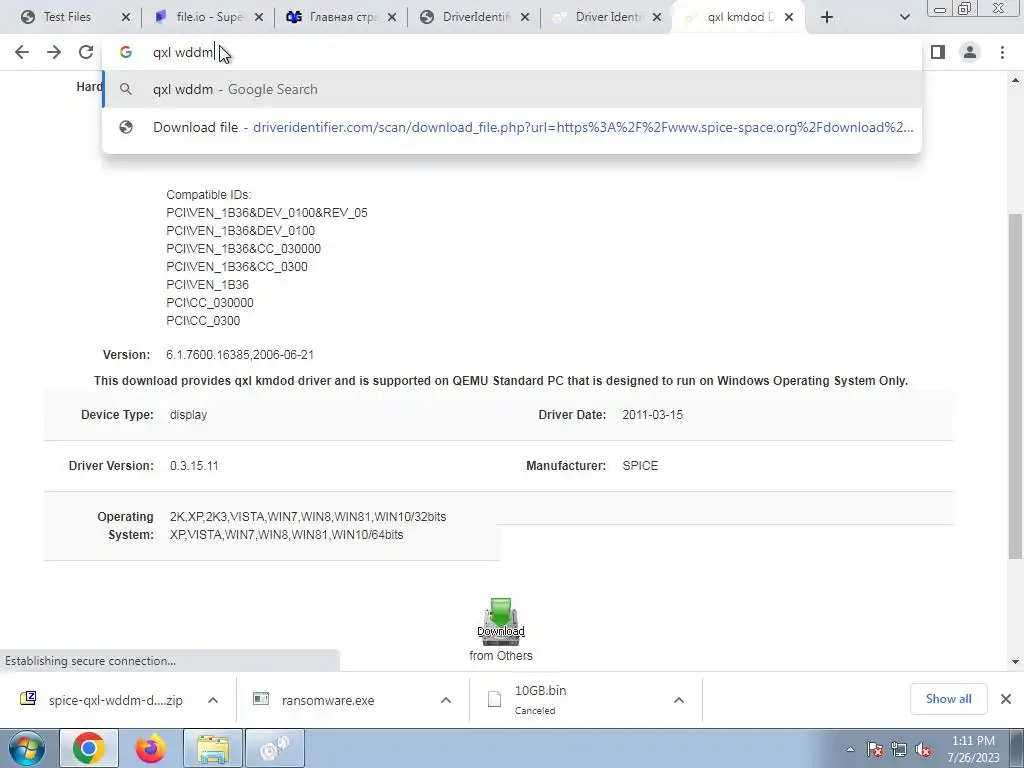Image resolution: width=1024 pixels, height=768 pixels.
Task: Click Show all downloads
Action: (x=948, y=699)
